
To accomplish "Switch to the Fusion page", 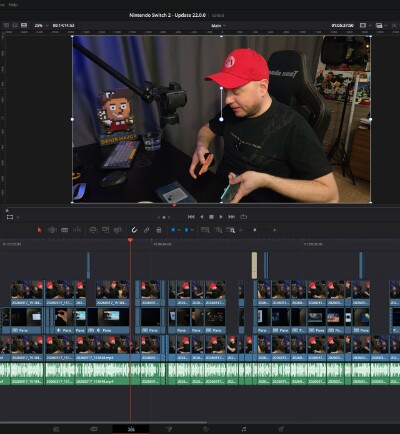I will [169, 429].
